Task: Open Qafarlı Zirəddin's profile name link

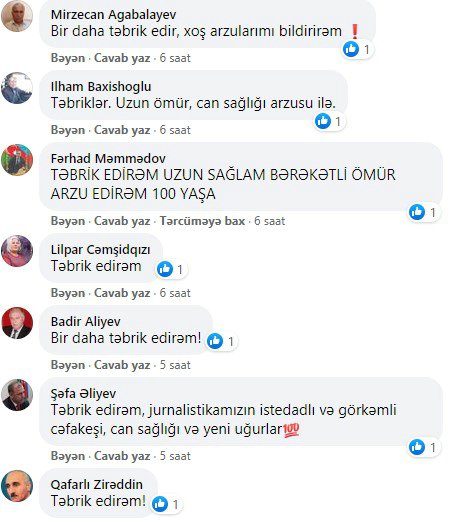Action: click(x=97, y=484)
